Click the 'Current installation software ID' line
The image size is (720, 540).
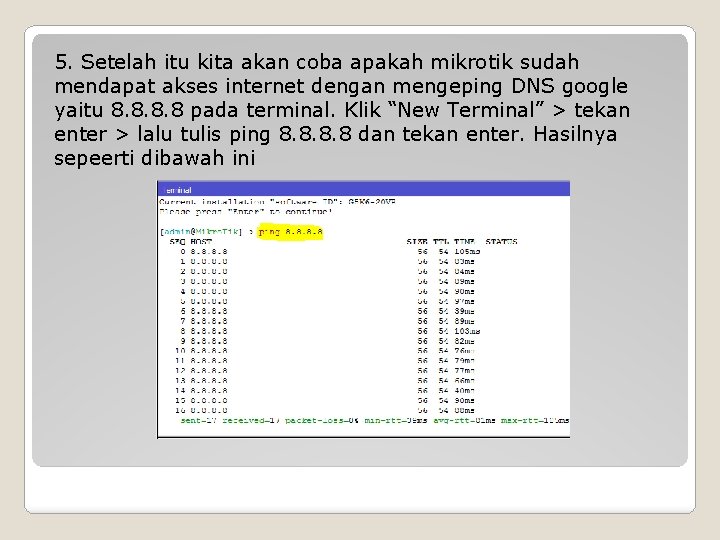click(277, 202)
